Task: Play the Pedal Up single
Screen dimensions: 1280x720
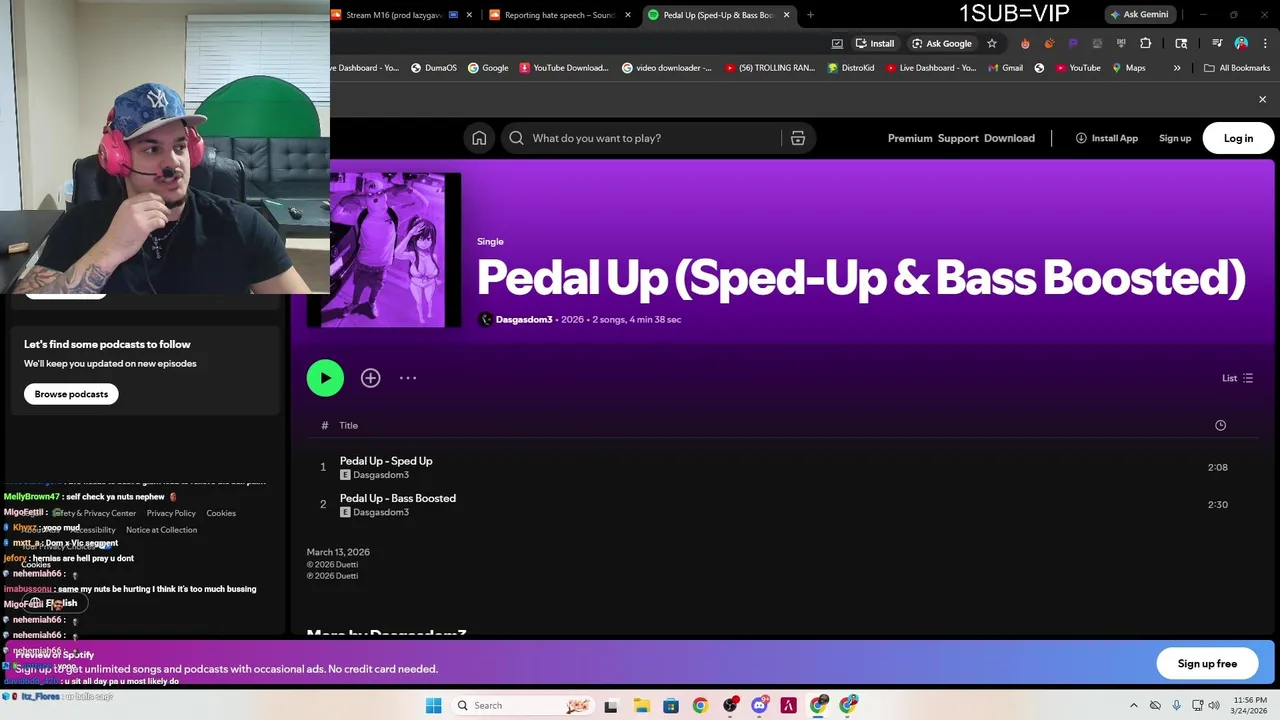Action: click(325, 378)
